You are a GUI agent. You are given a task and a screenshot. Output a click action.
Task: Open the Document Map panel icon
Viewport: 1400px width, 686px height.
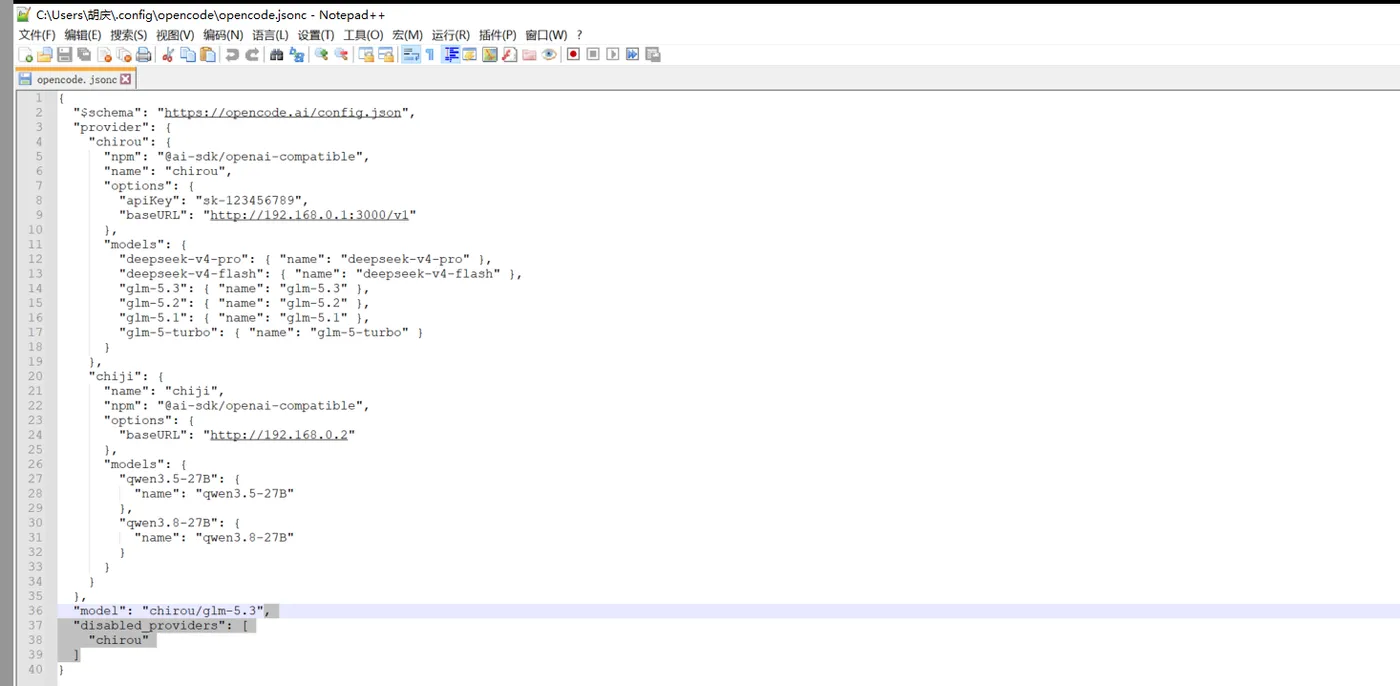(x=489, y=54)
